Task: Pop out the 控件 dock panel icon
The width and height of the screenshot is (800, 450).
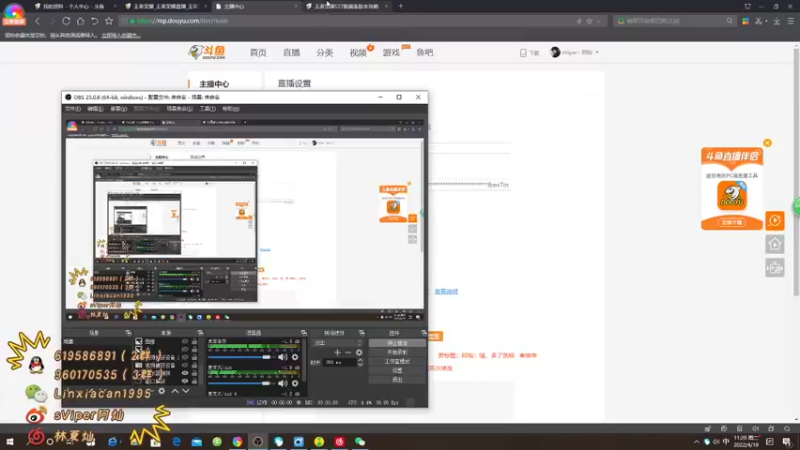Action: pyautogui.click(x=423, y=333)
